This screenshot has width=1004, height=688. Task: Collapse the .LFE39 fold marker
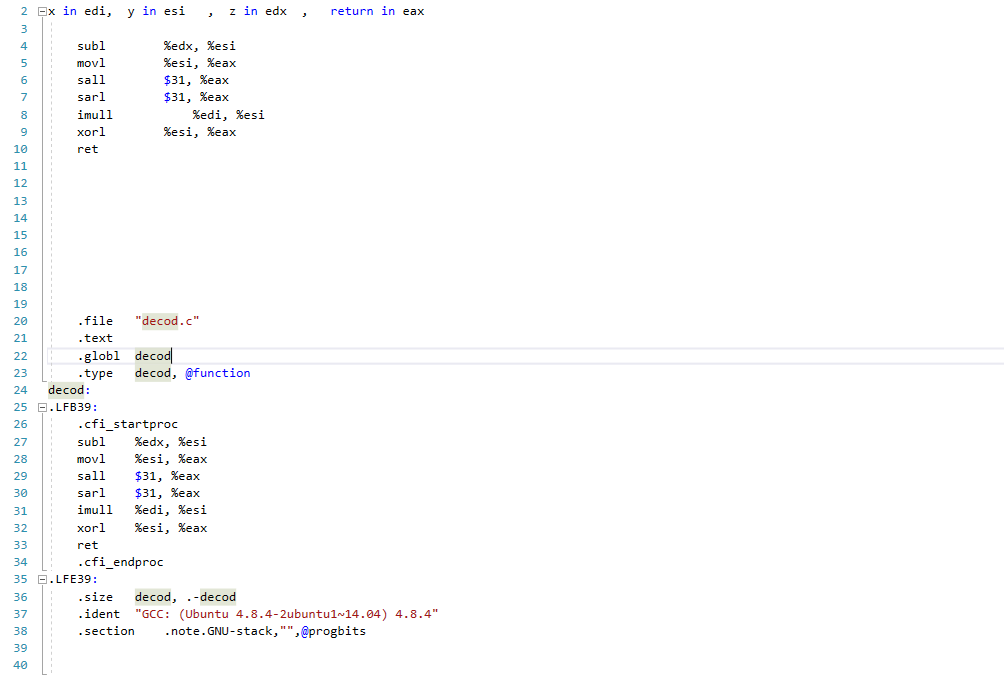tap(40, 579)
